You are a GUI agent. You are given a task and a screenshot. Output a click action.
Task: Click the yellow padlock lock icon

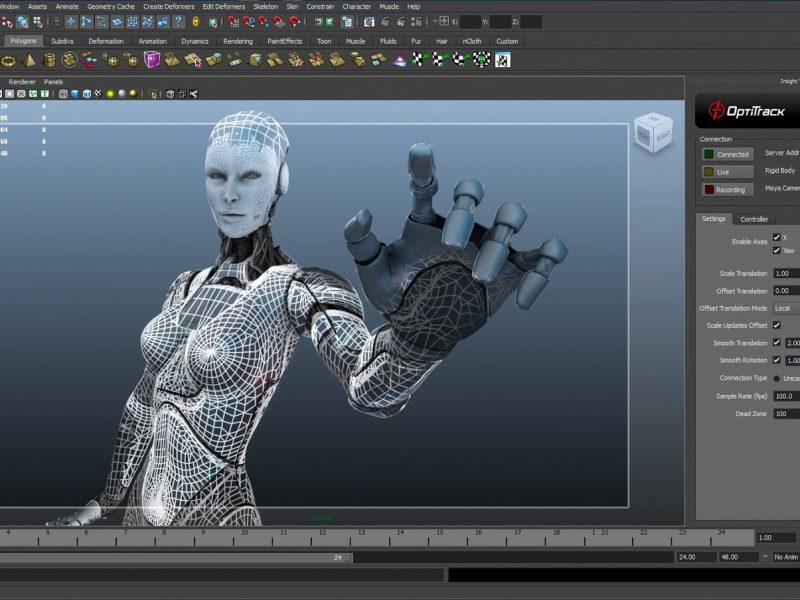coord(195,21)
